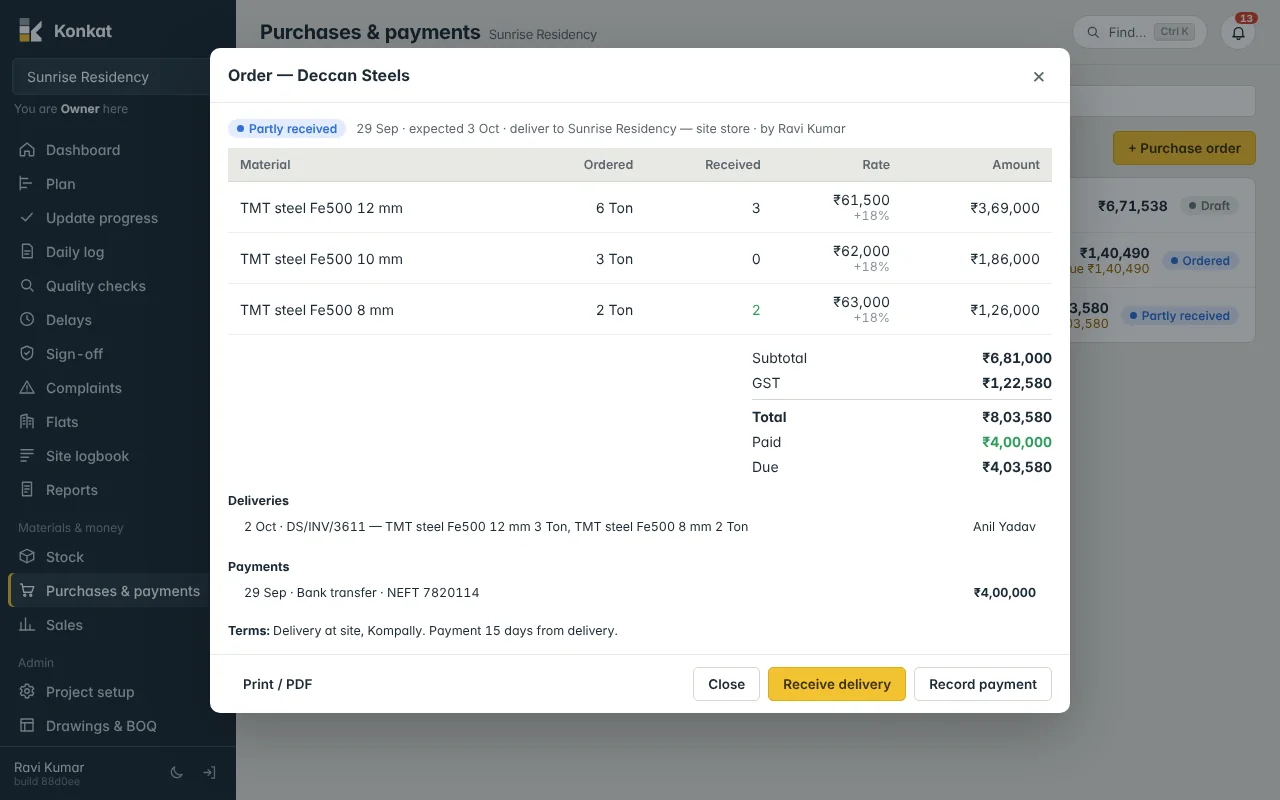Click the sign out icon
Viewport: 1280px width, 800px height.
coord(209,773)
